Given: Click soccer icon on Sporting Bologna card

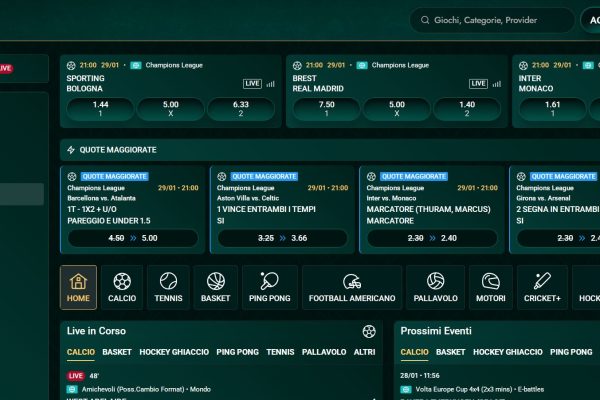Looking at the screenshot, I should coord(71,65).
